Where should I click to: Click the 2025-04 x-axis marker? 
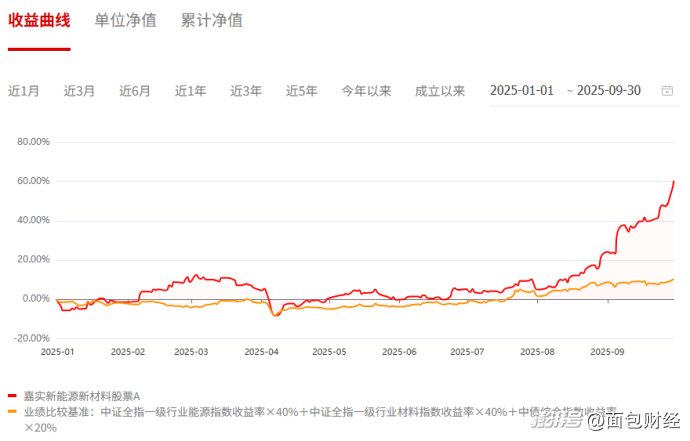264,352
